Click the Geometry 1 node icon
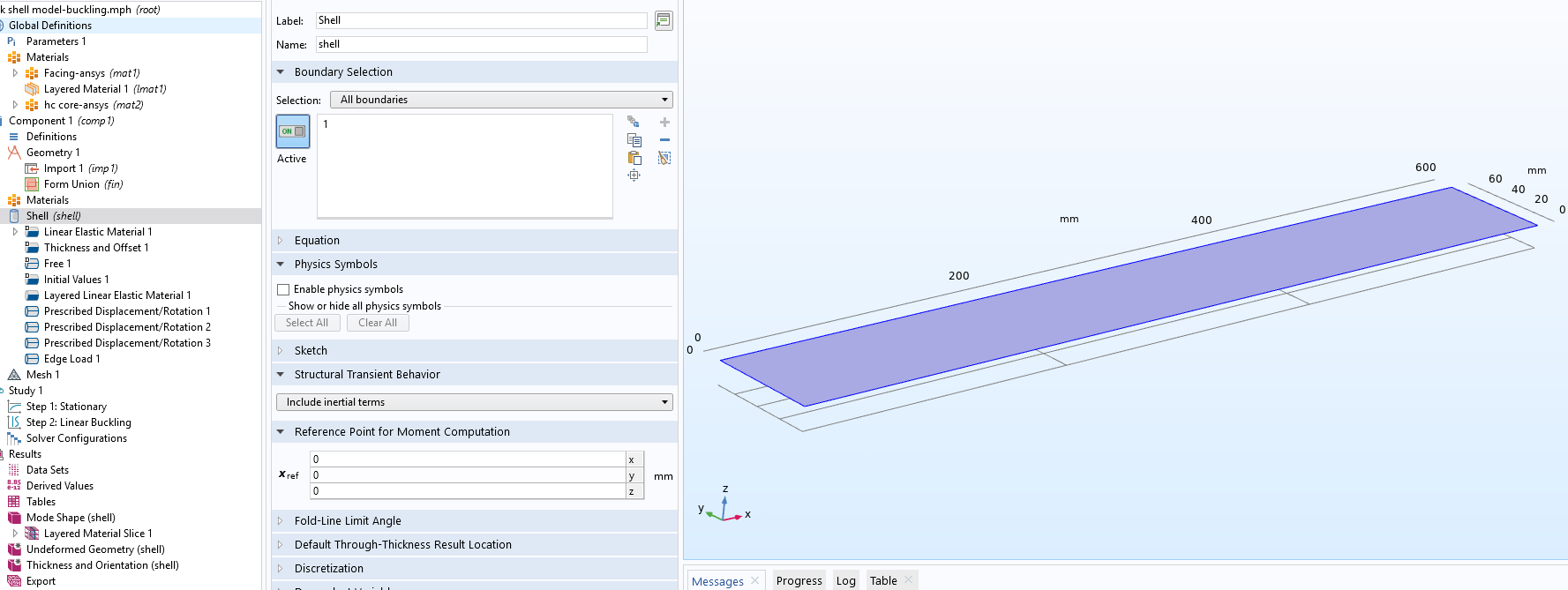Image resolution: width=1568 pixels, height=590 pixels. 14,153
